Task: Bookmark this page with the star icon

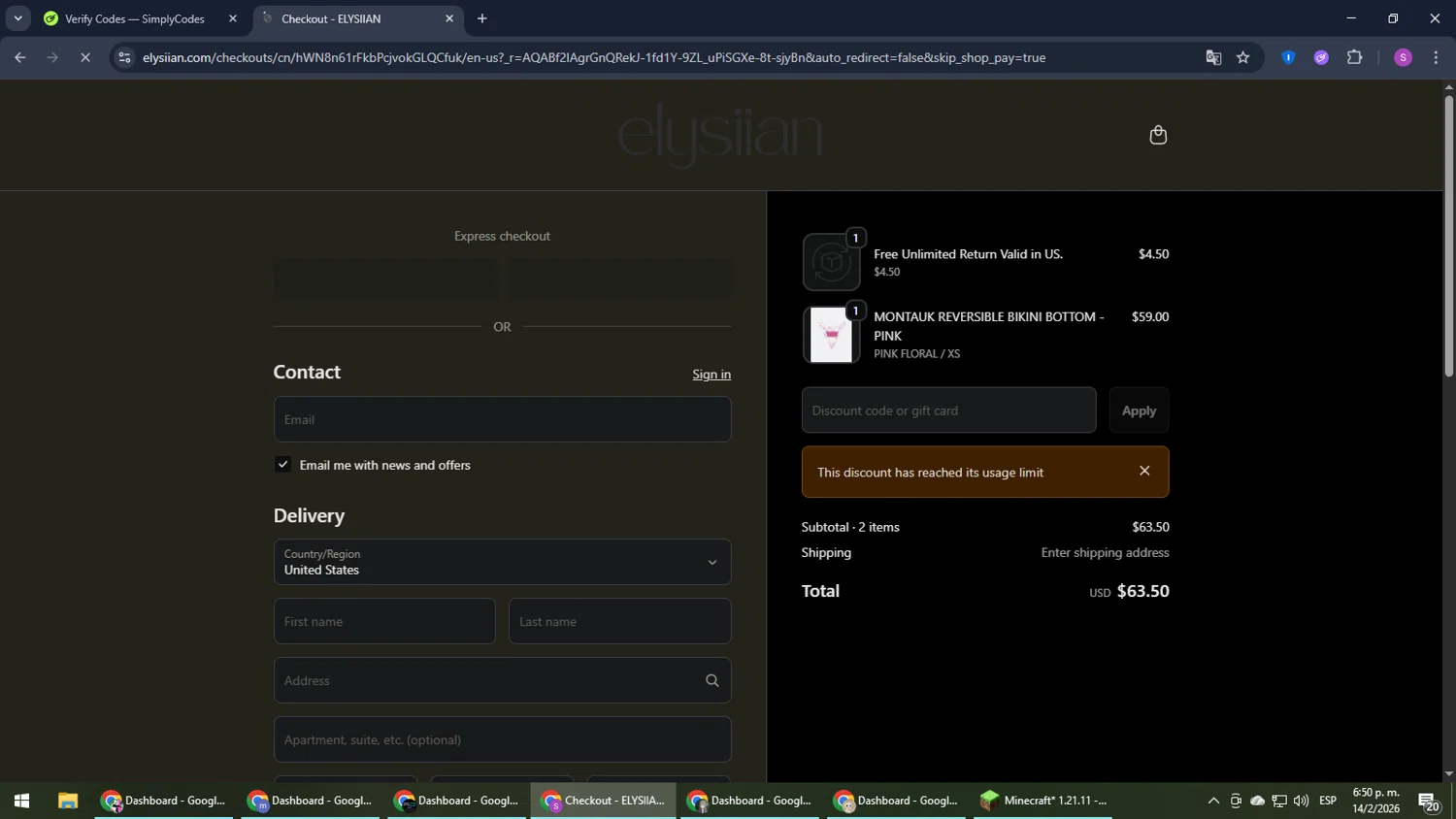Action: pyautogui.click(x=1242, y=57)
